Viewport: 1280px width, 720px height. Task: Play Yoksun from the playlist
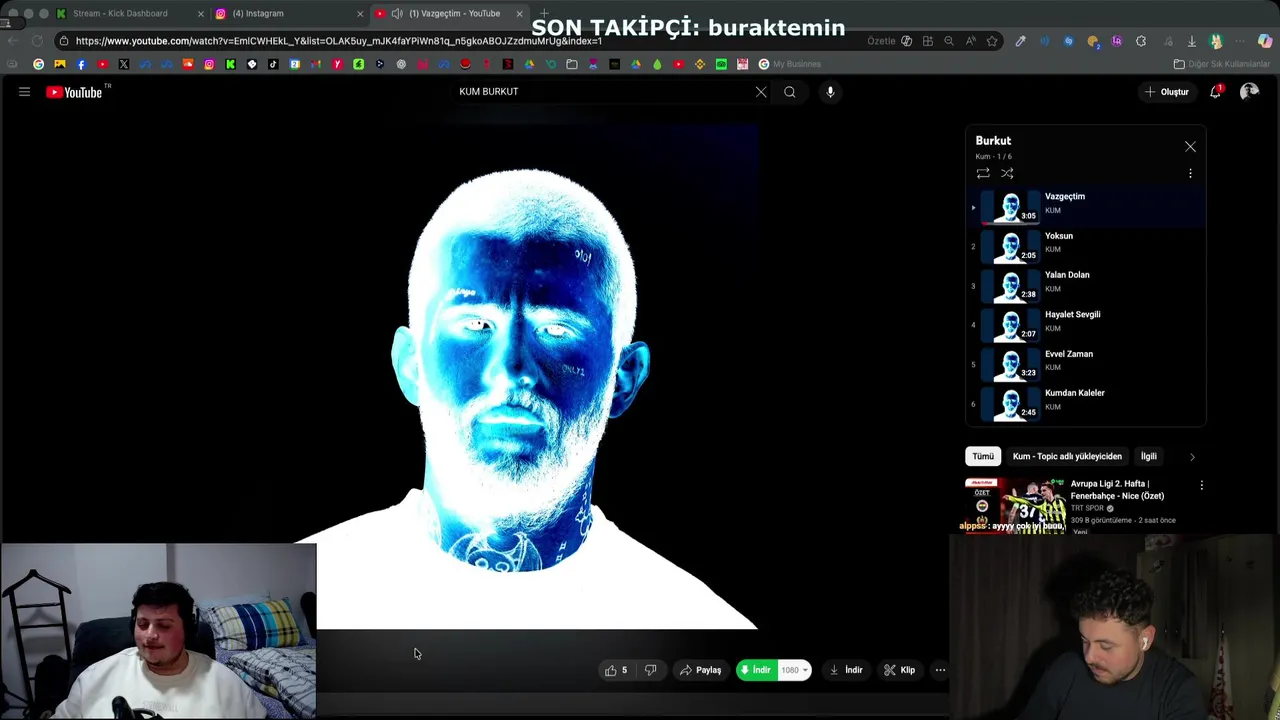click(1085, 246)
